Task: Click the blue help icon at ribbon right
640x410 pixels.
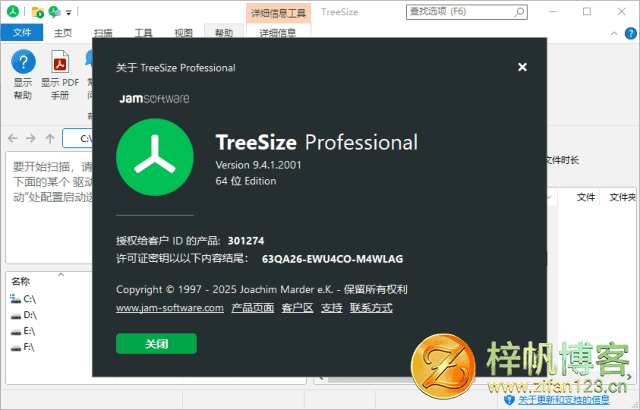Action: [631, 33]
